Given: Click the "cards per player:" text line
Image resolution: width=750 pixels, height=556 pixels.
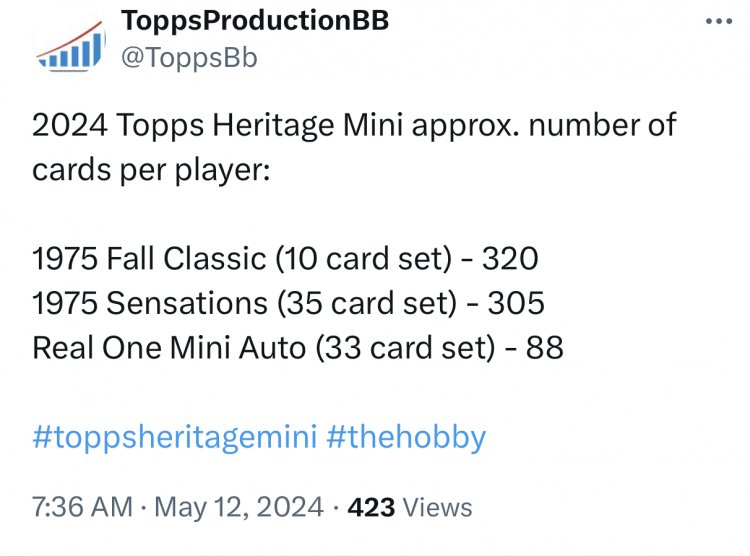Looking at the screenshot, I should (151, 170).
